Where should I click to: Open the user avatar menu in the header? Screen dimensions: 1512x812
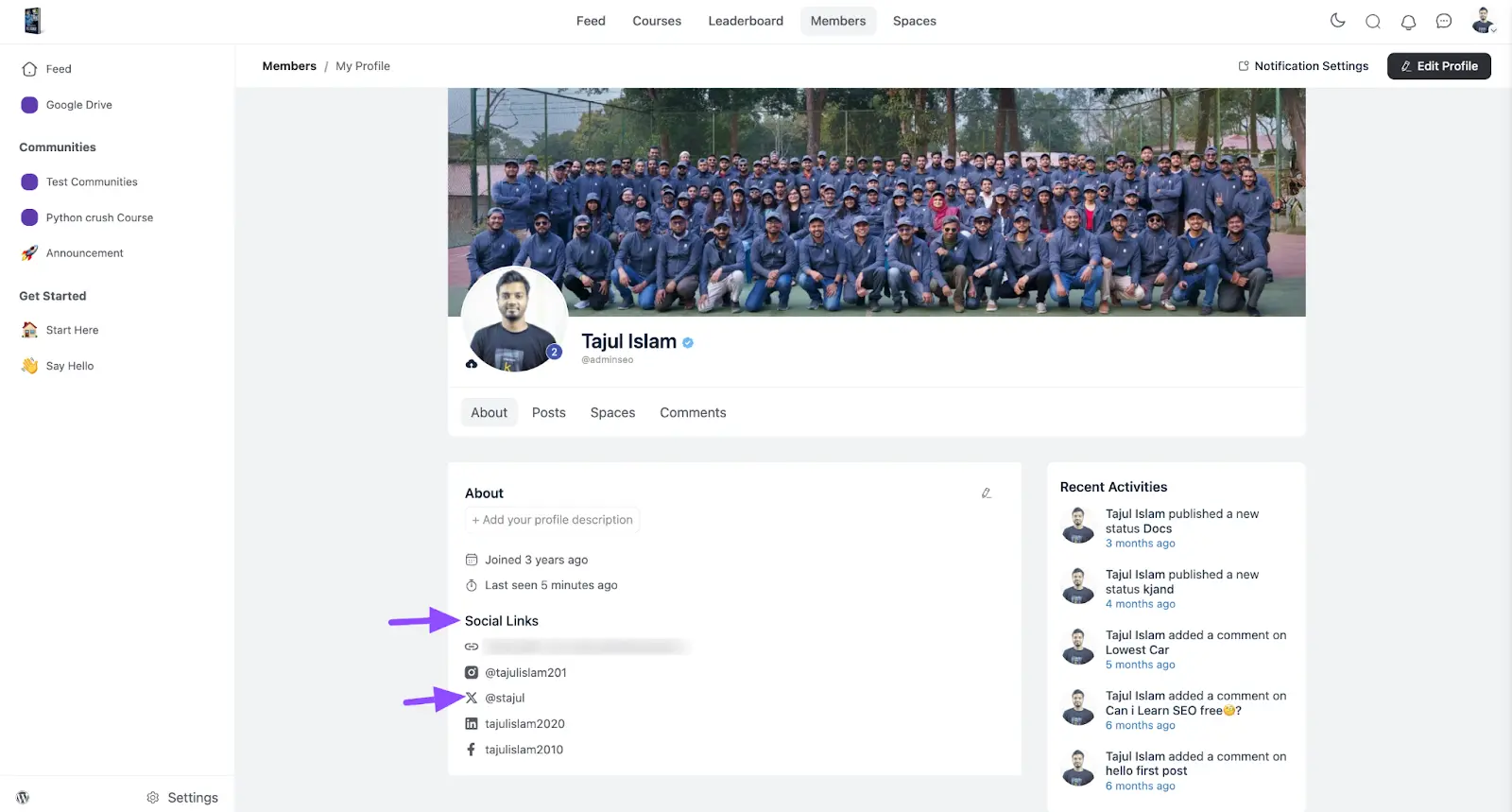pos(1483,21)
